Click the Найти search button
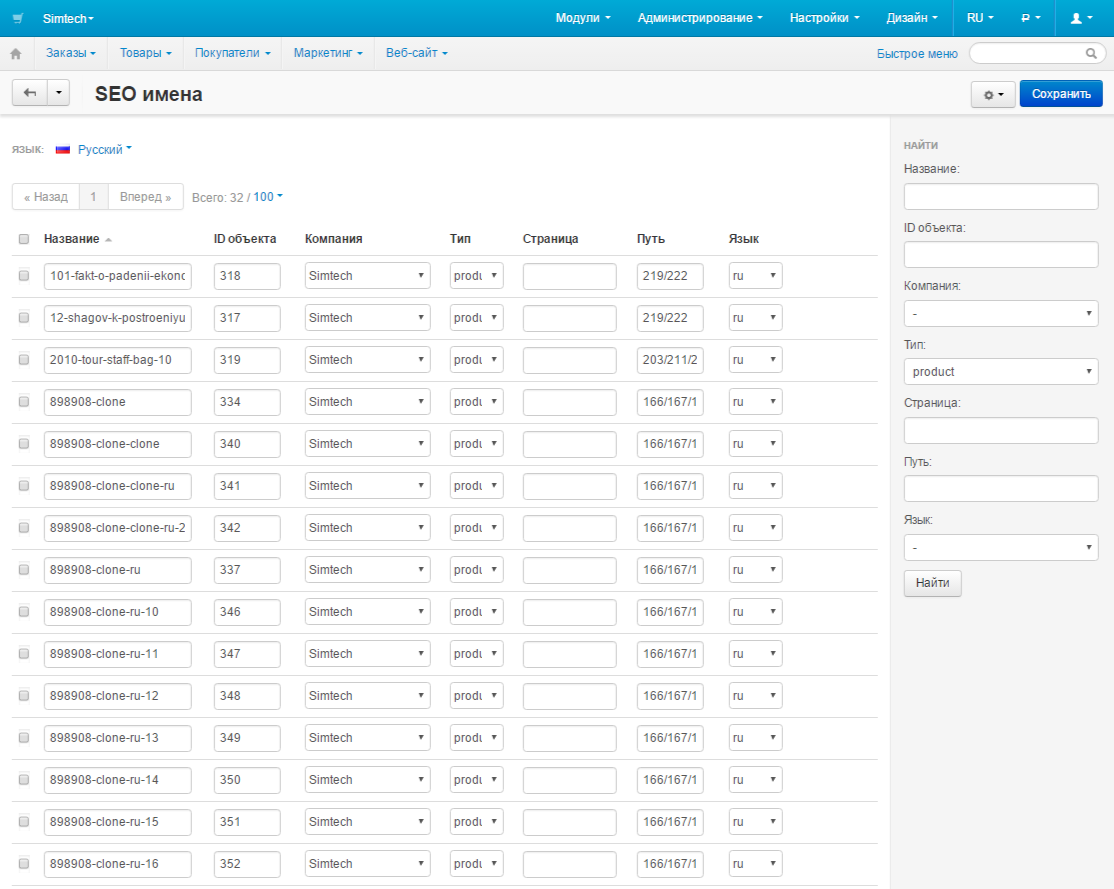 [932, 583]
